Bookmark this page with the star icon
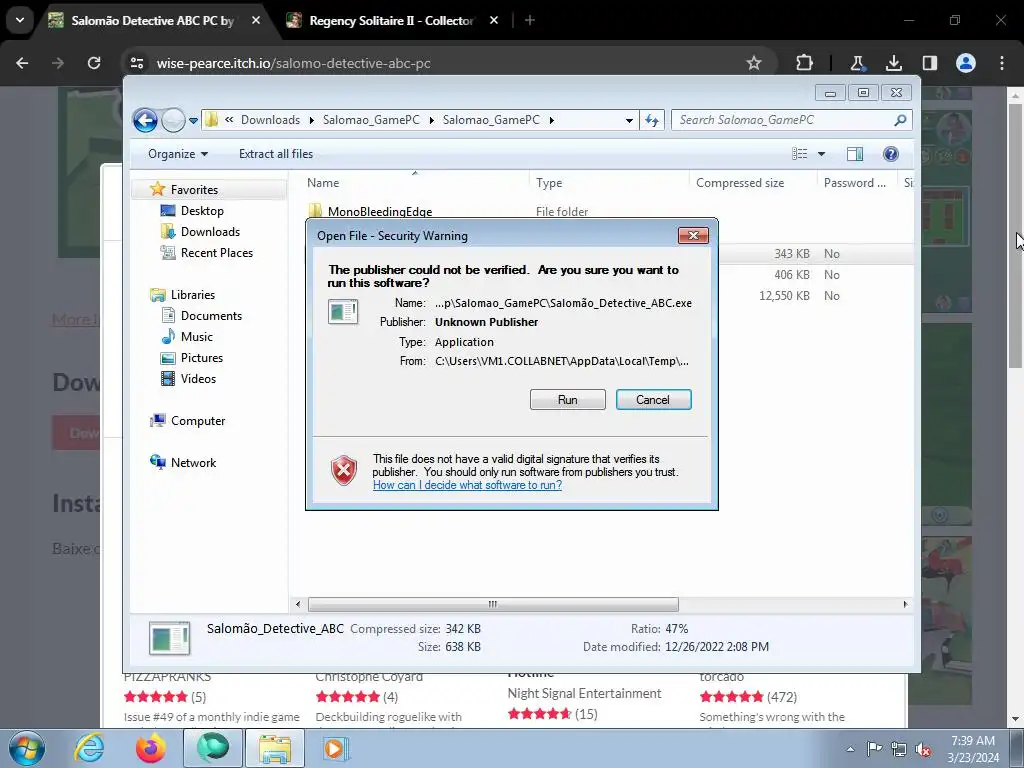This screenshot has width=1024, height=768. [x=754, y=63]
